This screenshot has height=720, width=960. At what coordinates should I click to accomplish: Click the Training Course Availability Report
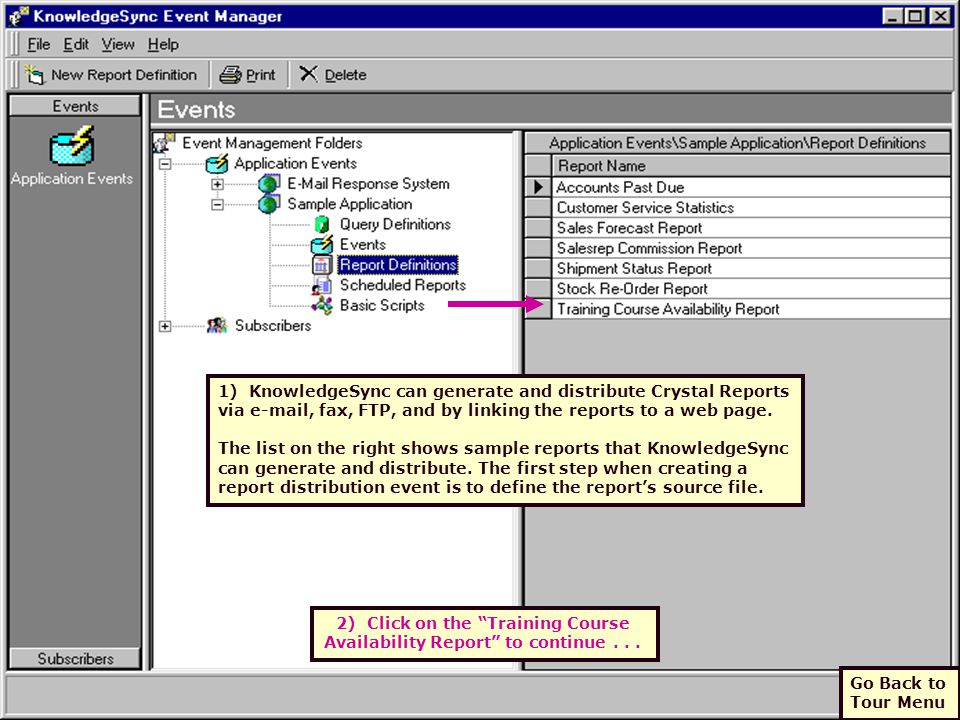751,309
